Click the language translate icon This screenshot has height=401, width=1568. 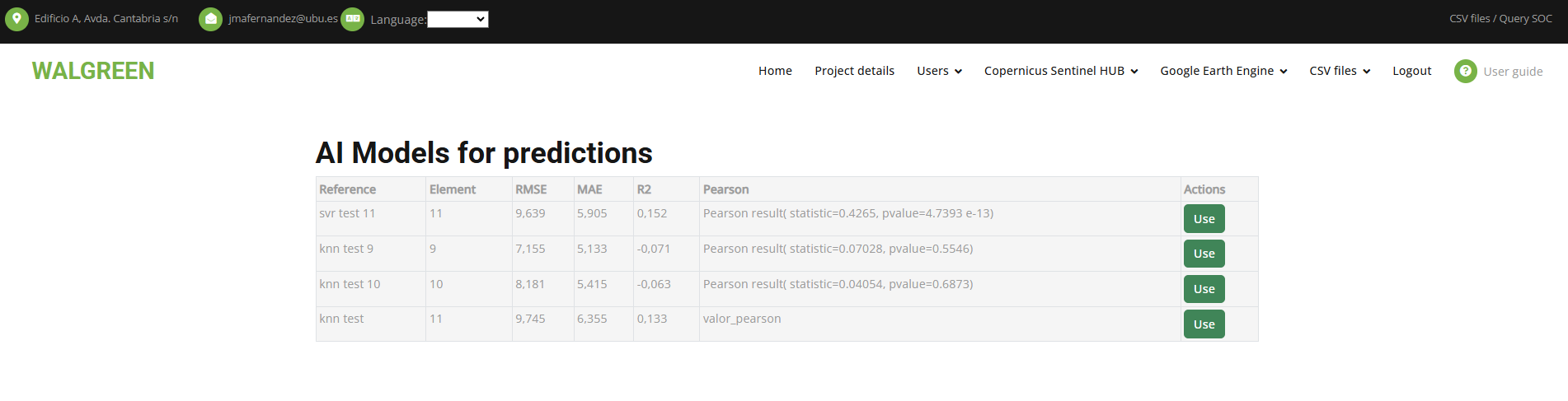pos(353,19)
